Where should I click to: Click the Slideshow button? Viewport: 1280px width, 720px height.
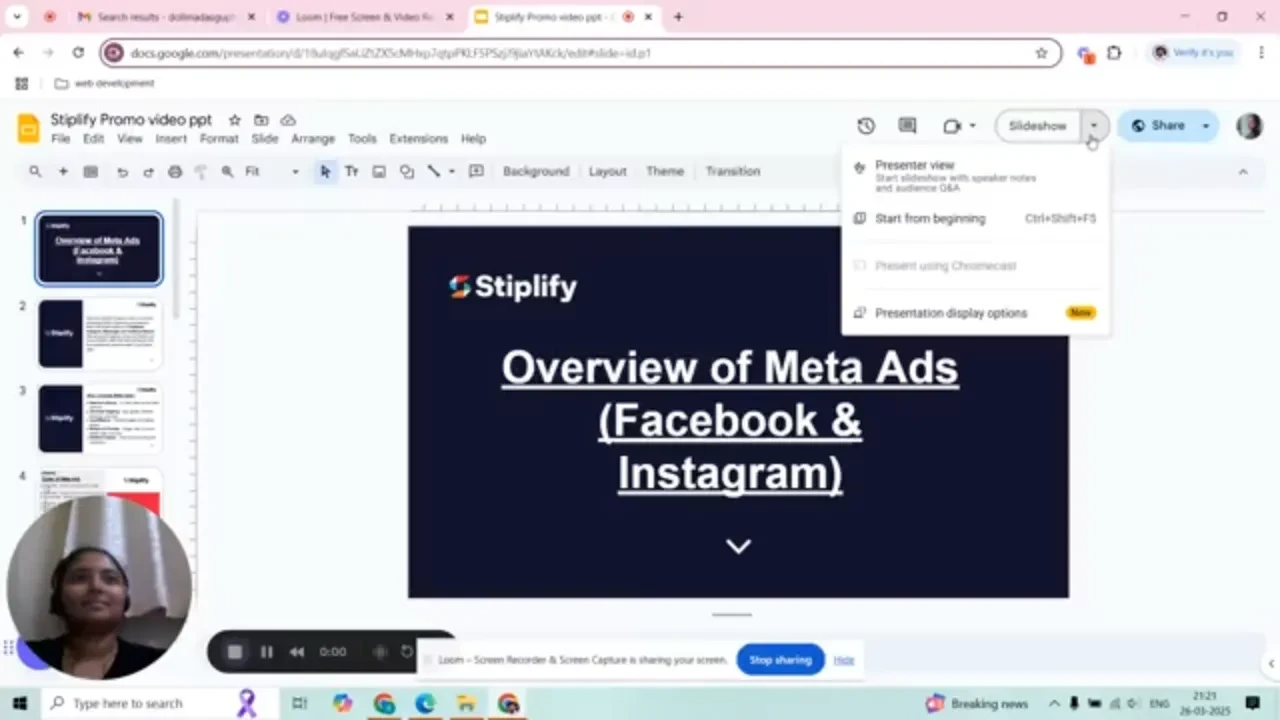(x=1038, y=126)
